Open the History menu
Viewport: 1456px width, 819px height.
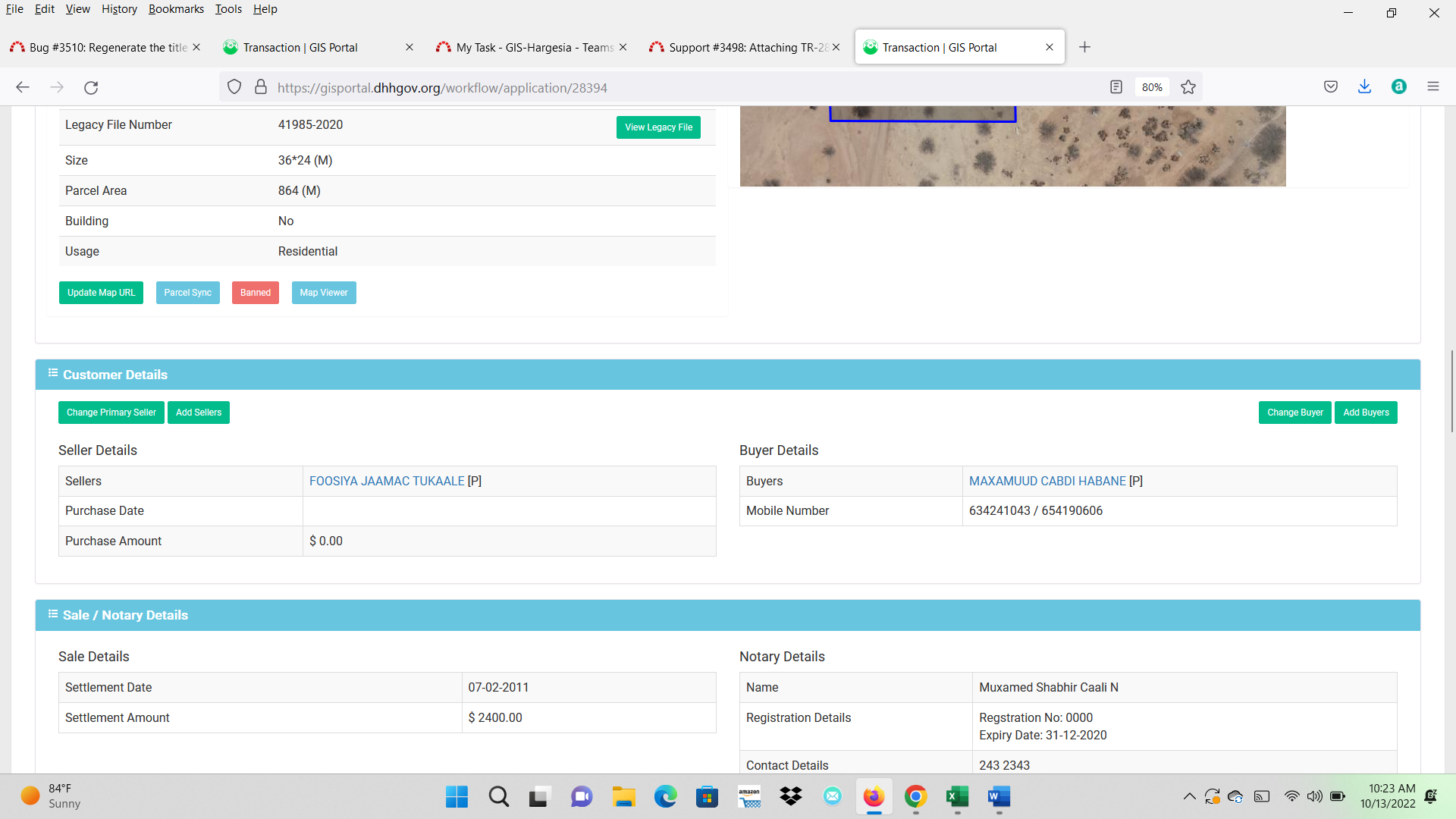pos(119,9)
